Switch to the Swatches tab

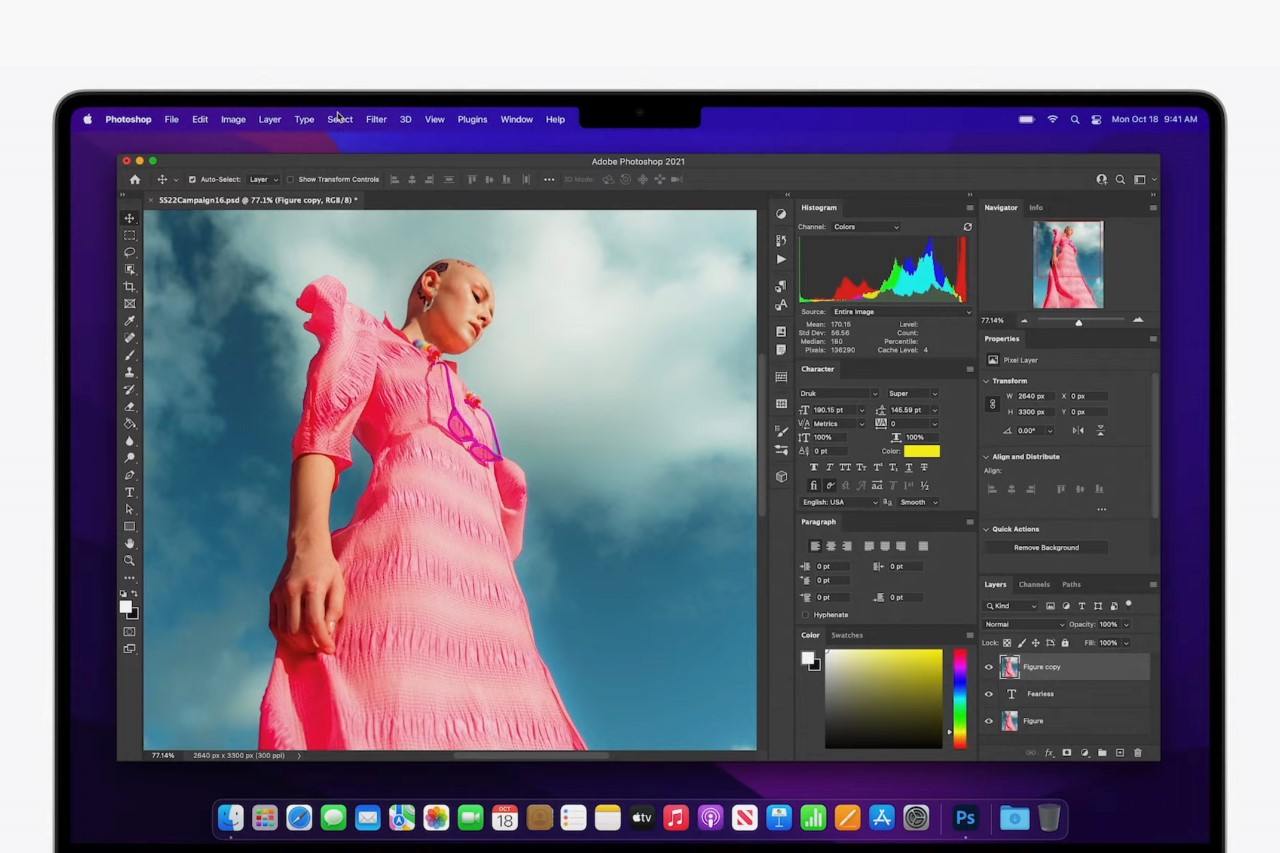pos(847,635)
